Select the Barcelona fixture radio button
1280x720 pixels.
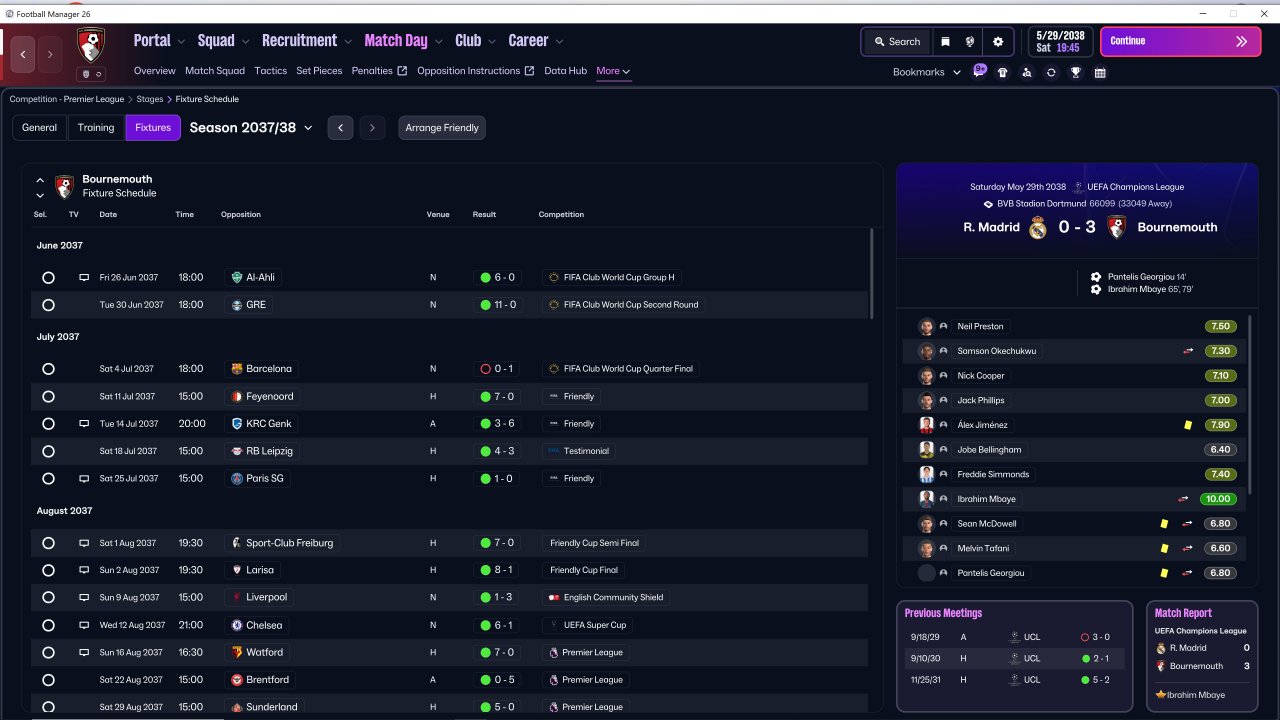tap(48, 369)
